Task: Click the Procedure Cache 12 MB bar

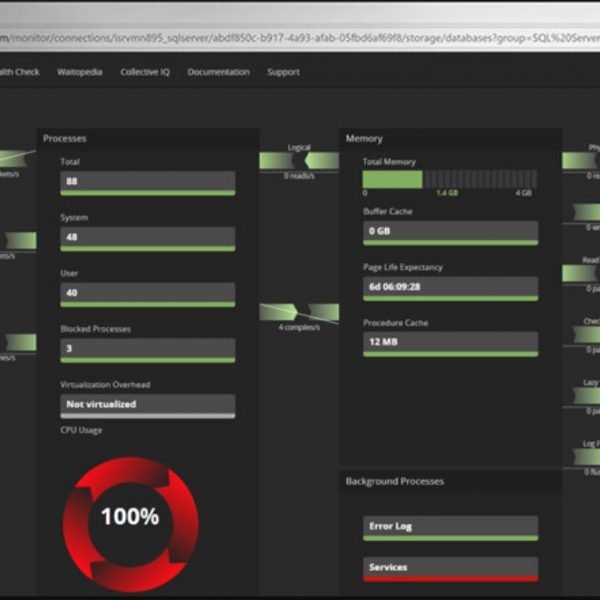Action: coord(450,344)
